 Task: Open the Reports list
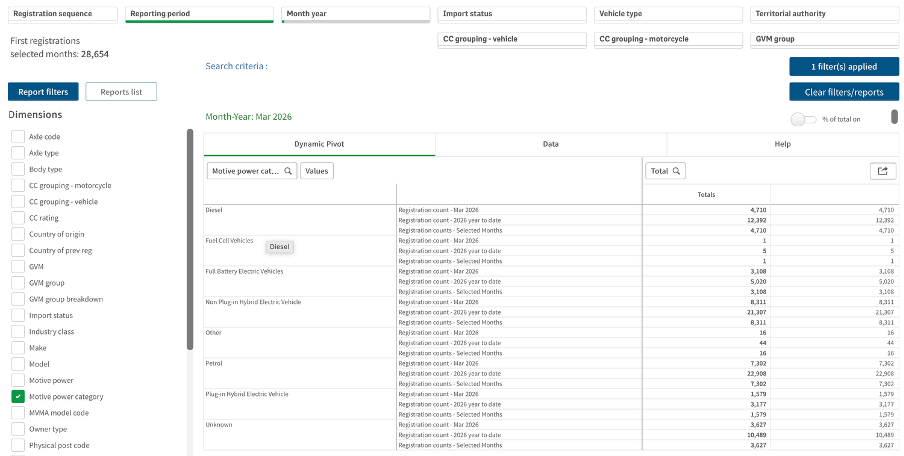coord(121,92)
